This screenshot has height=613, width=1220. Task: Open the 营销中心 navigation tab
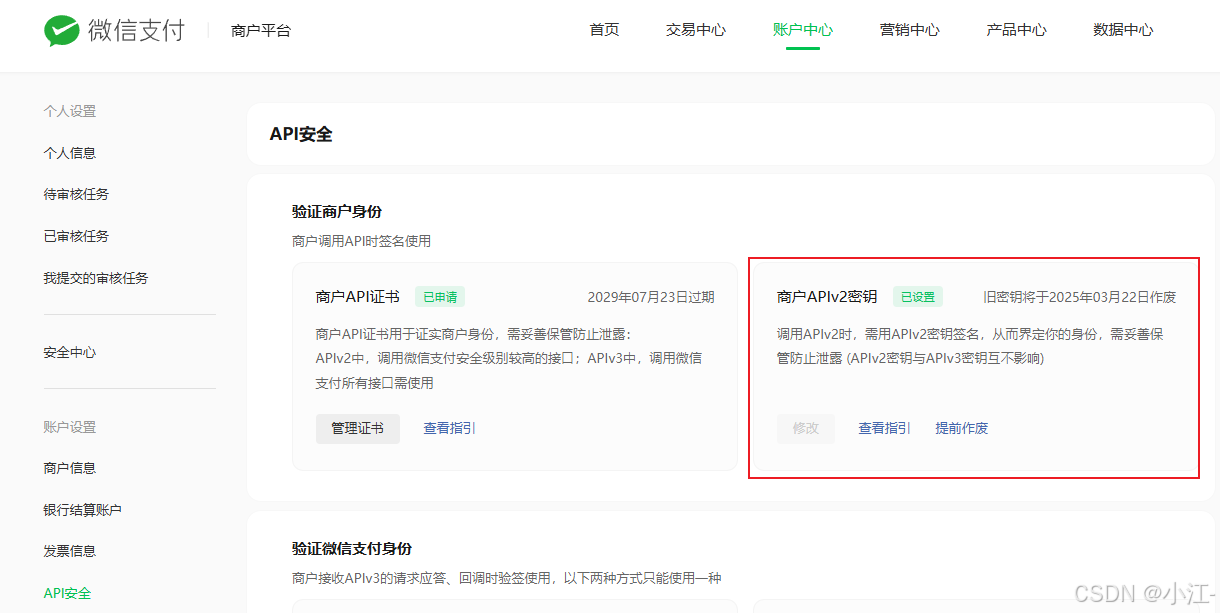point(910,30)
